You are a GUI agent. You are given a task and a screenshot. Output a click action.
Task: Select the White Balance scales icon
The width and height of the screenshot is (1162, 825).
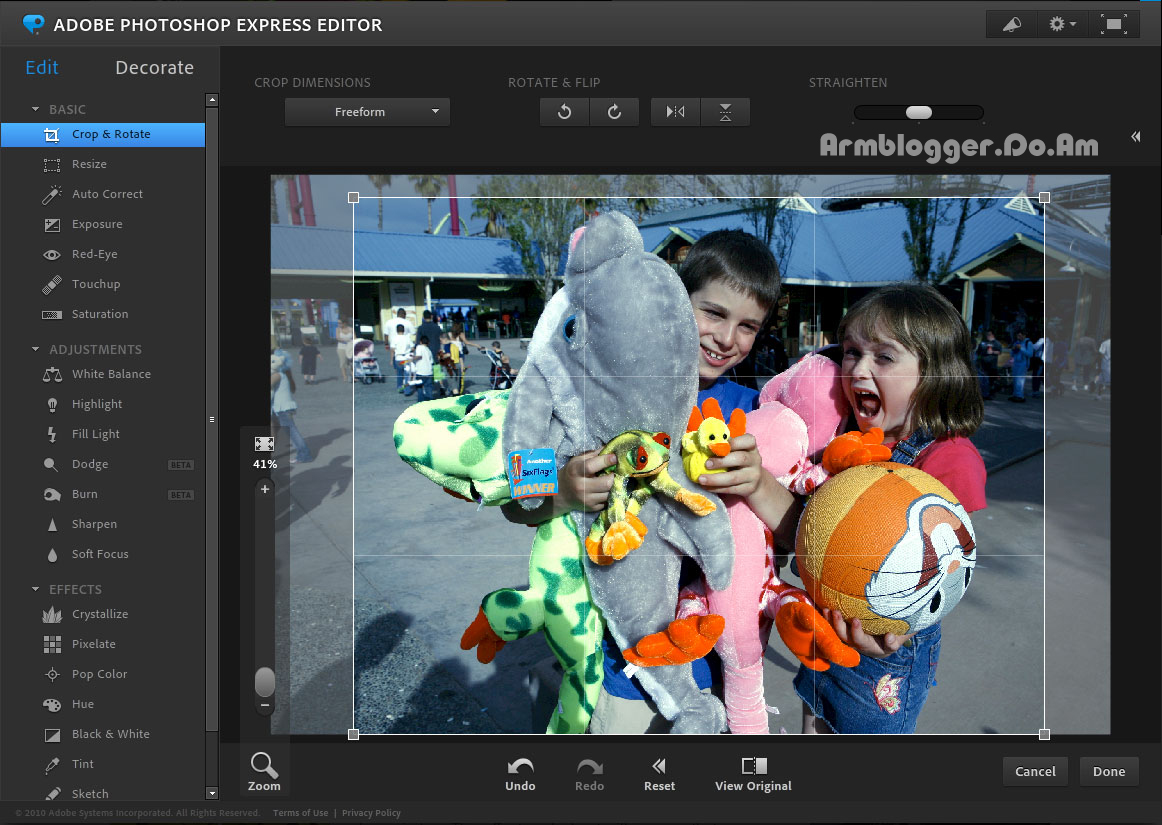pos(52,374)
